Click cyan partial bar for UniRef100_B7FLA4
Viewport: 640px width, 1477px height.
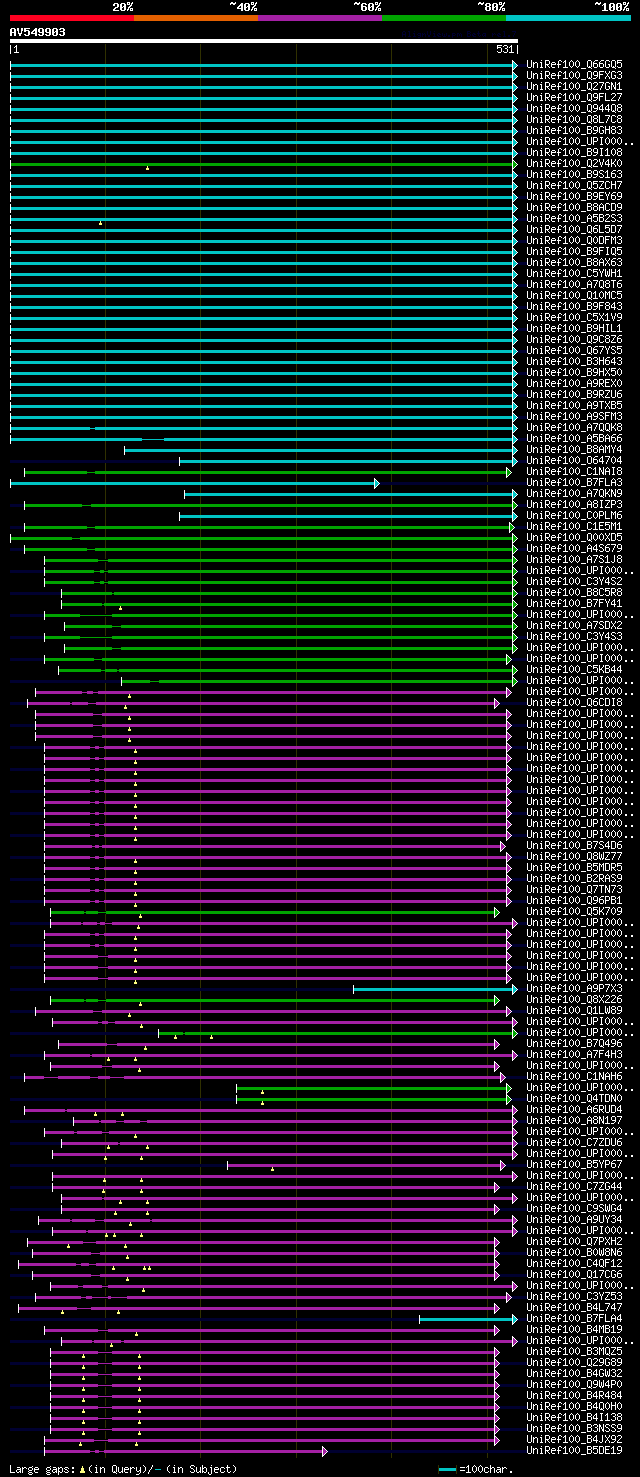pos(468,1318)
